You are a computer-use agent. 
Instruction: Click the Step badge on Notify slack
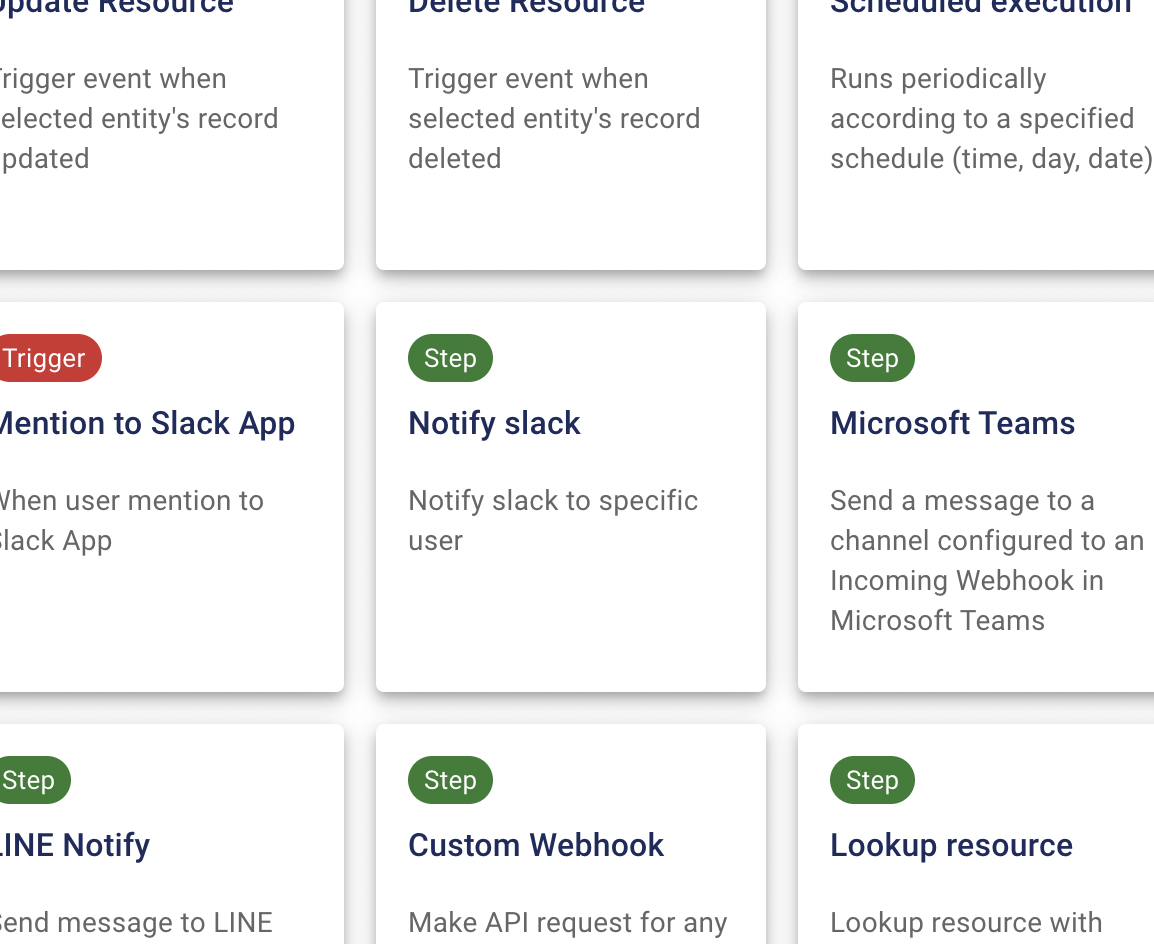(x=450, y=358)
